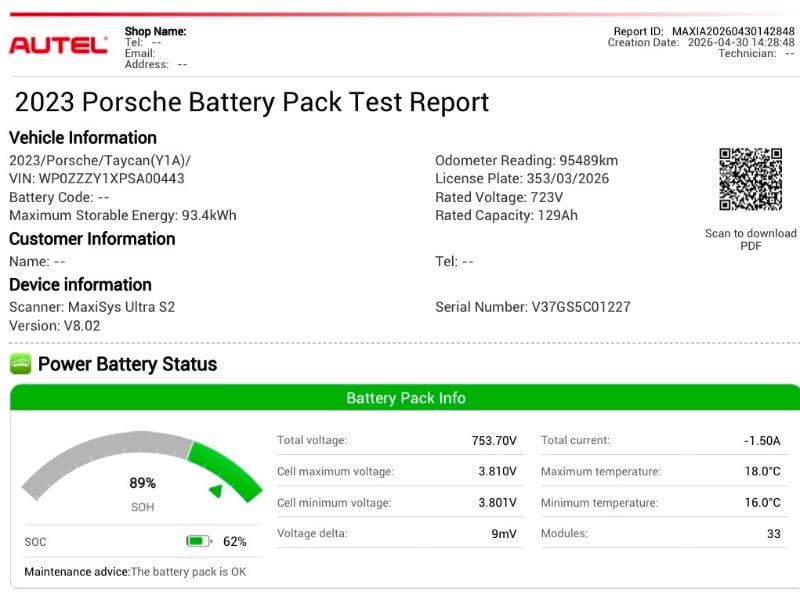Click Maximum Storable Energy 93.4kWh

coord(123,215)
